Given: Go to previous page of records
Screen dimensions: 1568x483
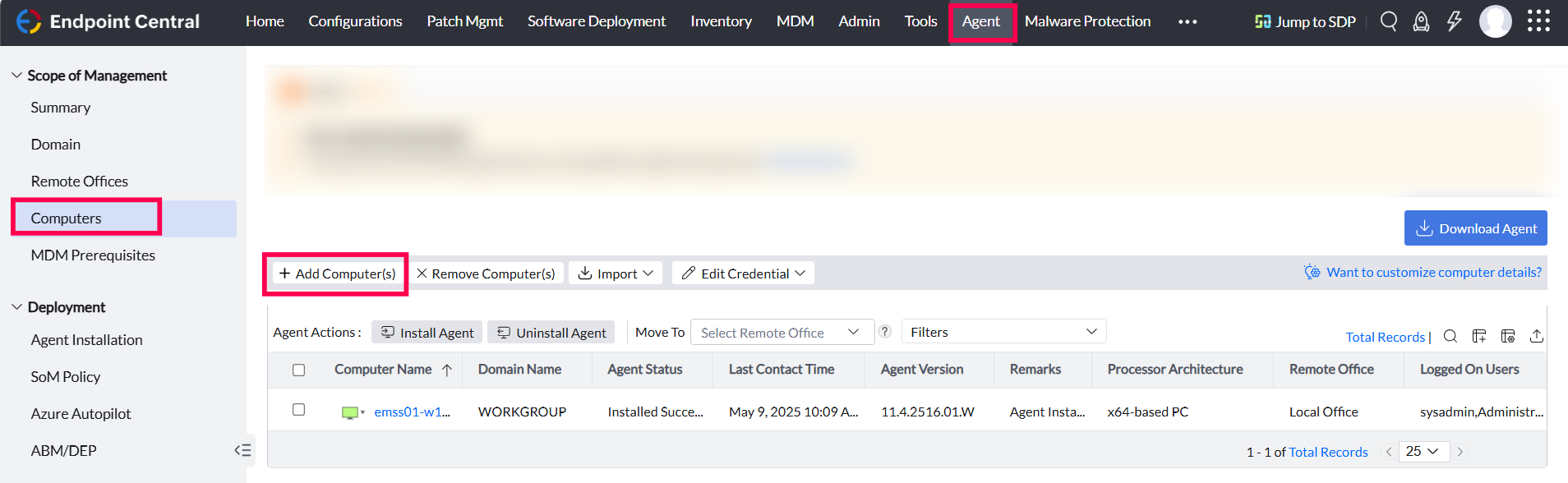Looking at the screenshot, I should pyautogui.click(x=1389, y=452).
